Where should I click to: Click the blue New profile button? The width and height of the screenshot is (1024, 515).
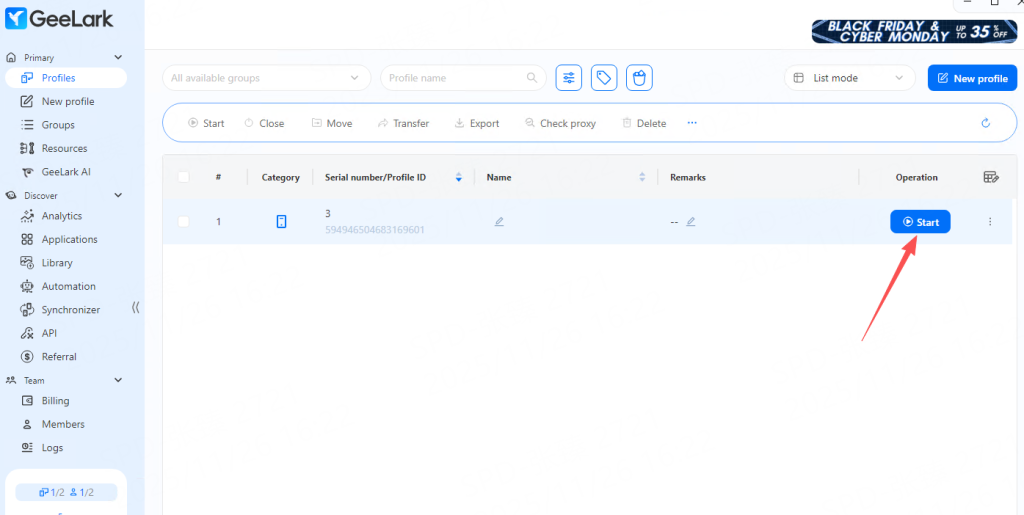click(x=972, y=78)
